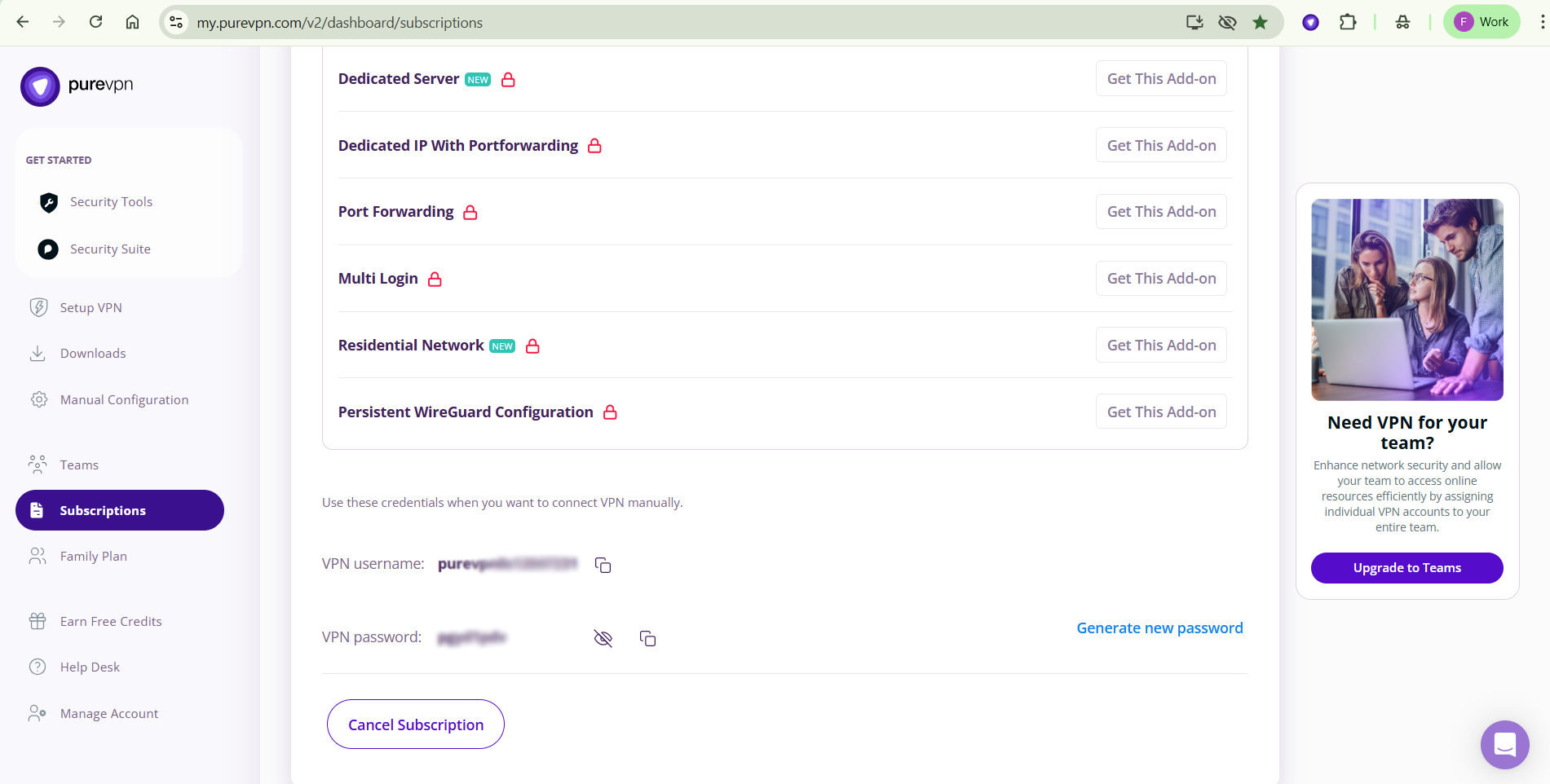Click the GET STARTED section label
The width and height of the screenshot is (1550, 784).
pyautogui.click(x=59, y=160)
